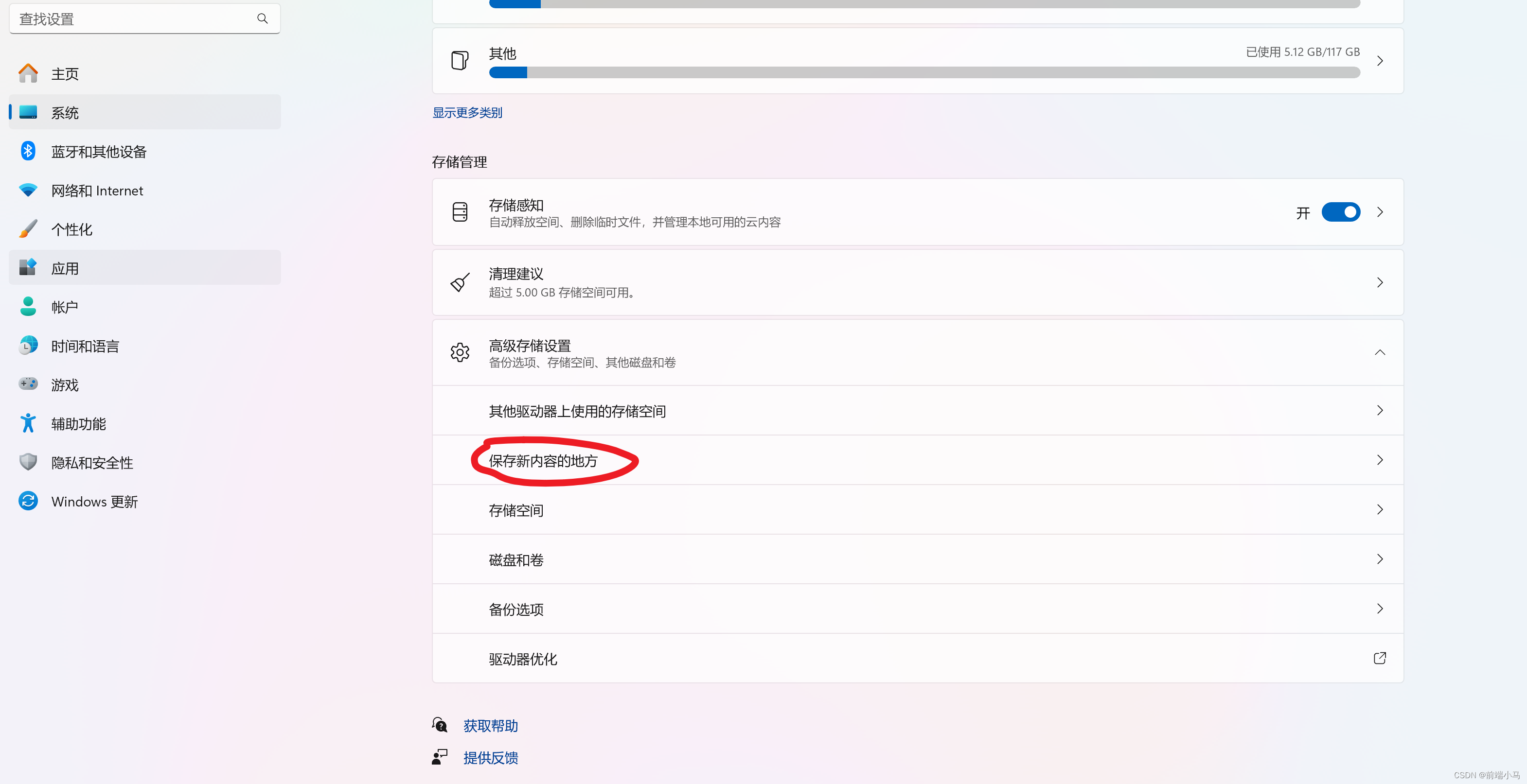Click the search magnifier icon
The image size is (1527, 784).
point(262,18)
